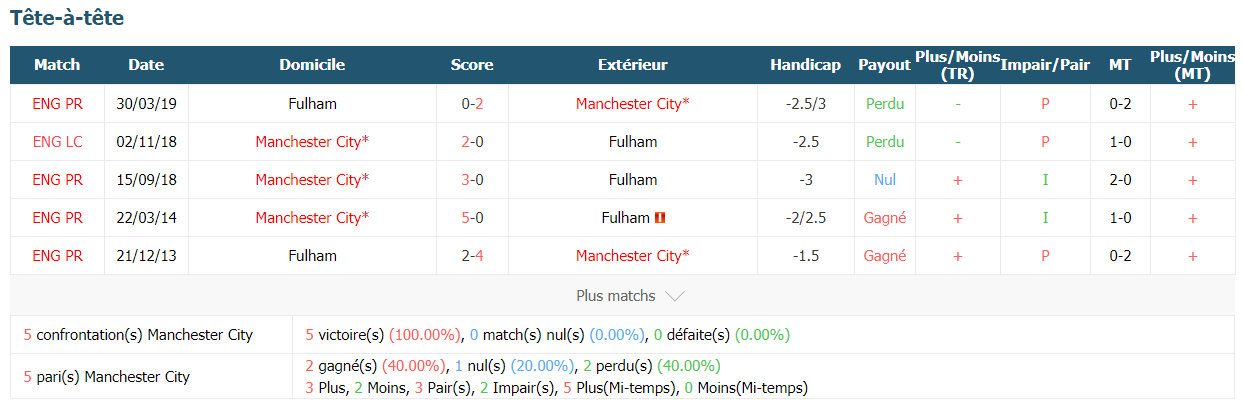Select the Gagné payout in 22/03/14 row

point(885,218)
